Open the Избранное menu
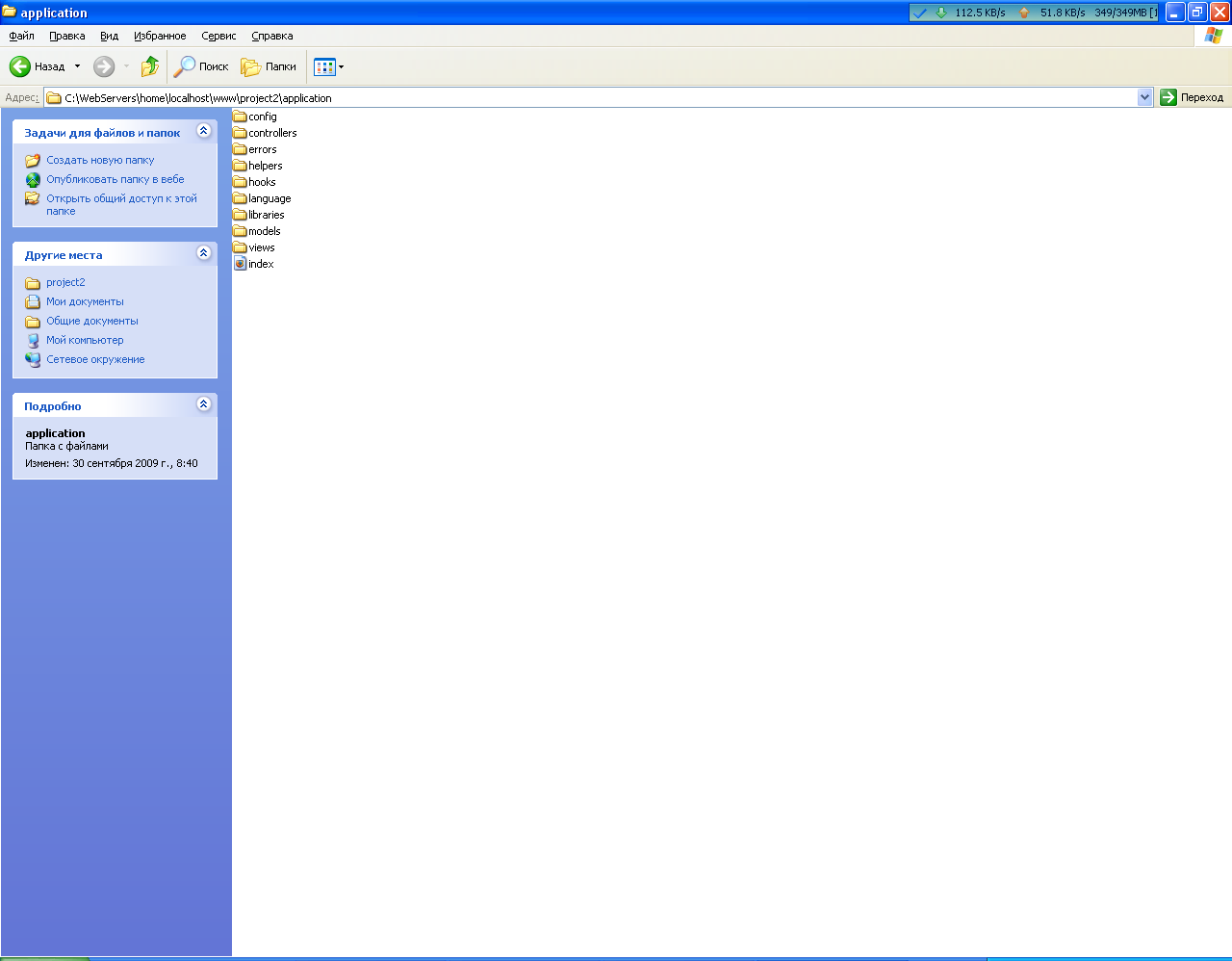 160,36
